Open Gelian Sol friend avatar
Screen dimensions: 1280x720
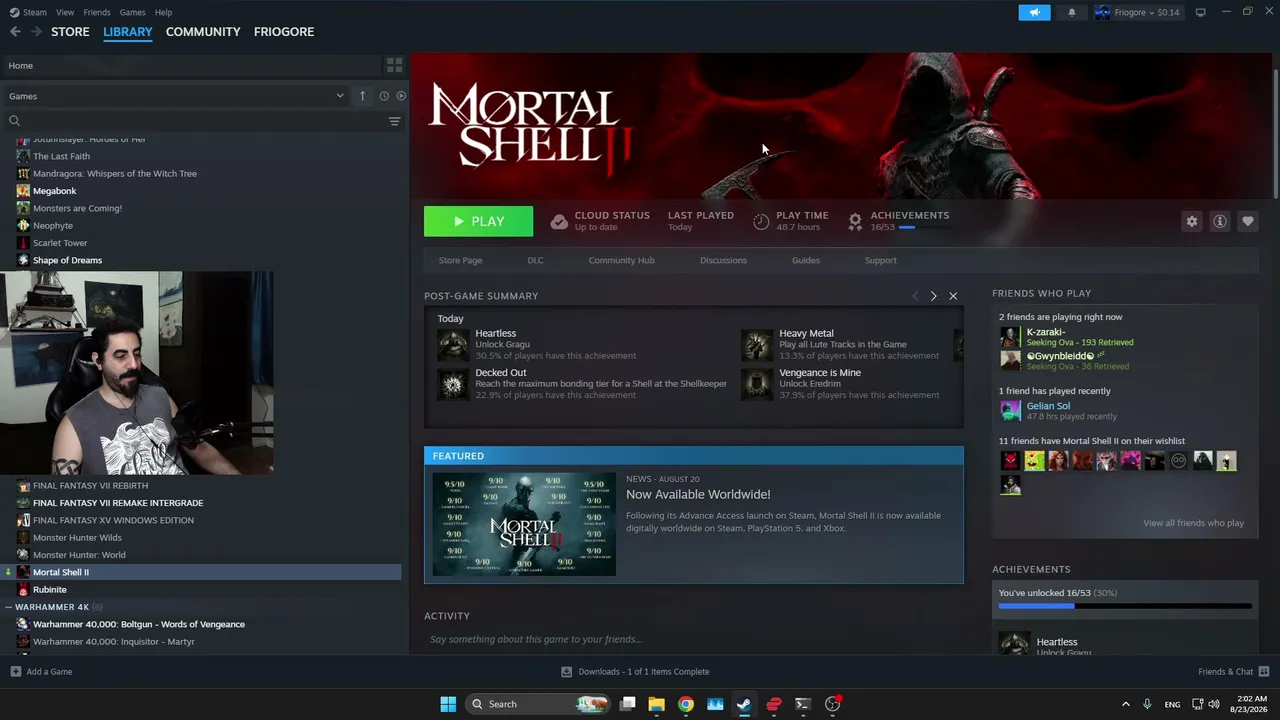(1010, 410)
